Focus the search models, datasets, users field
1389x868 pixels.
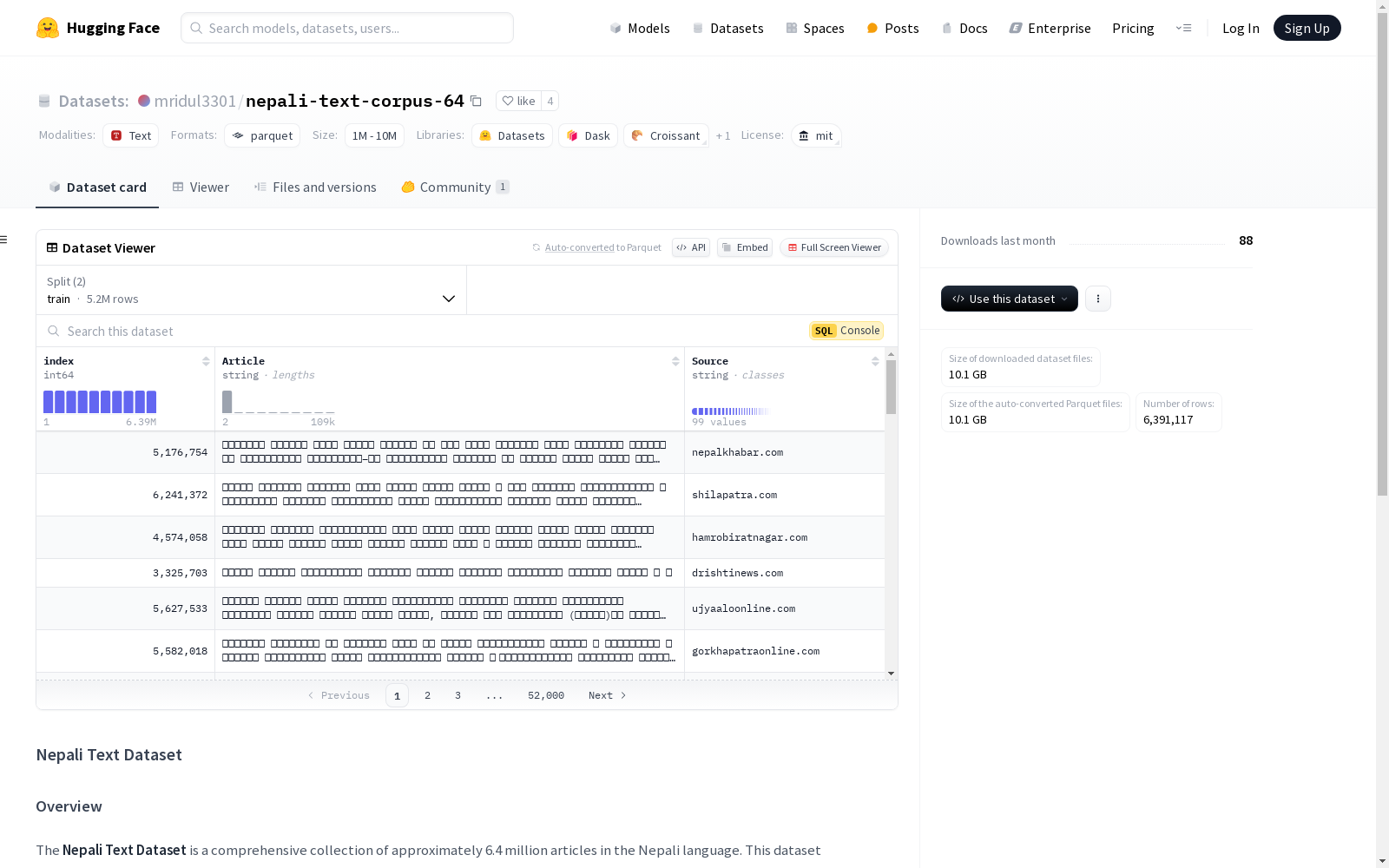click(347, 28)
